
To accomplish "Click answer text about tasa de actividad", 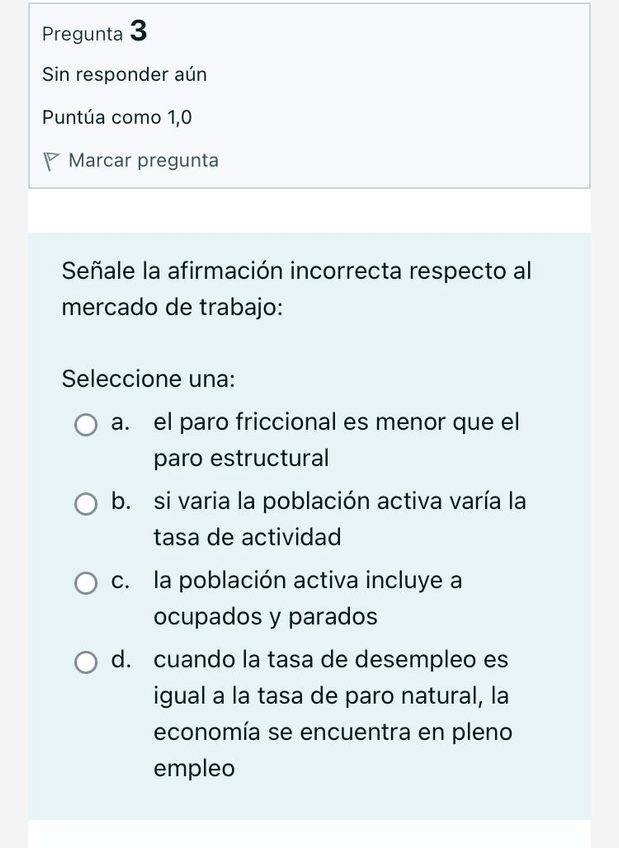I will click(339, 519).
